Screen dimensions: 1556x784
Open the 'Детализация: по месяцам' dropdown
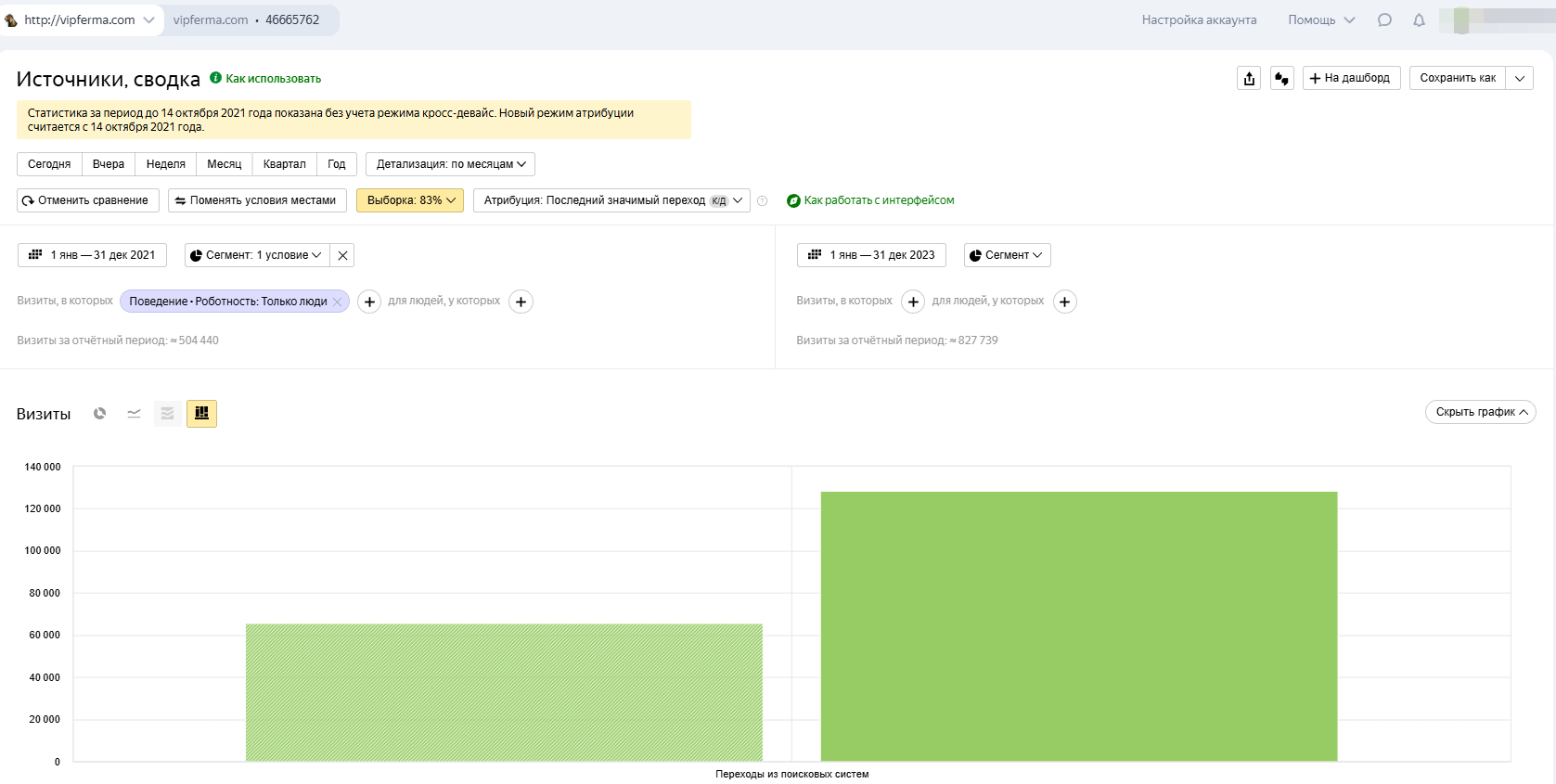point(450,164)
